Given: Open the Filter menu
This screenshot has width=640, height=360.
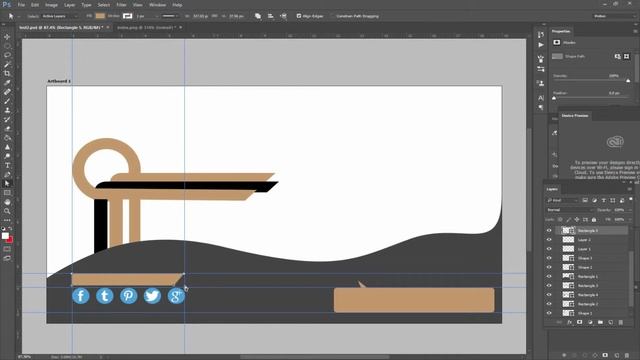Looking at the screenshot, I should pos(121,5).
